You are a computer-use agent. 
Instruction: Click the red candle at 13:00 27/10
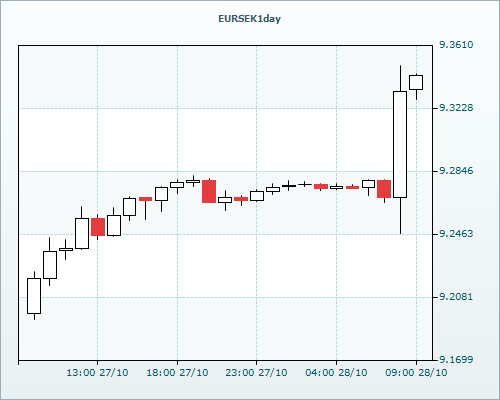click(x=98, y=227)
